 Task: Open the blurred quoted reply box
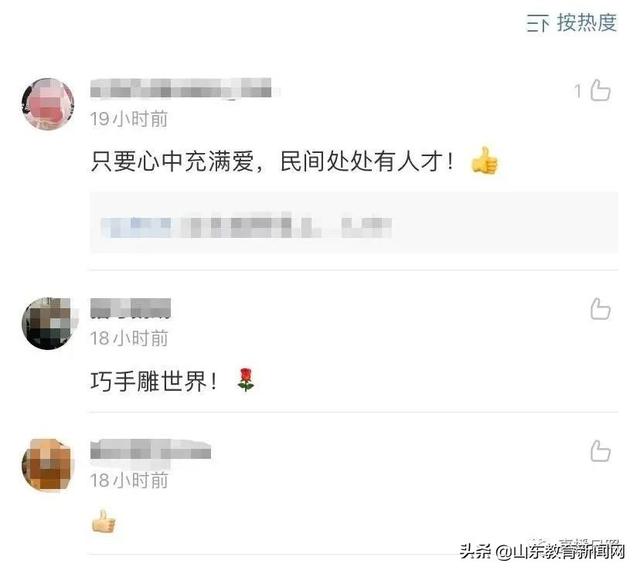354,222
